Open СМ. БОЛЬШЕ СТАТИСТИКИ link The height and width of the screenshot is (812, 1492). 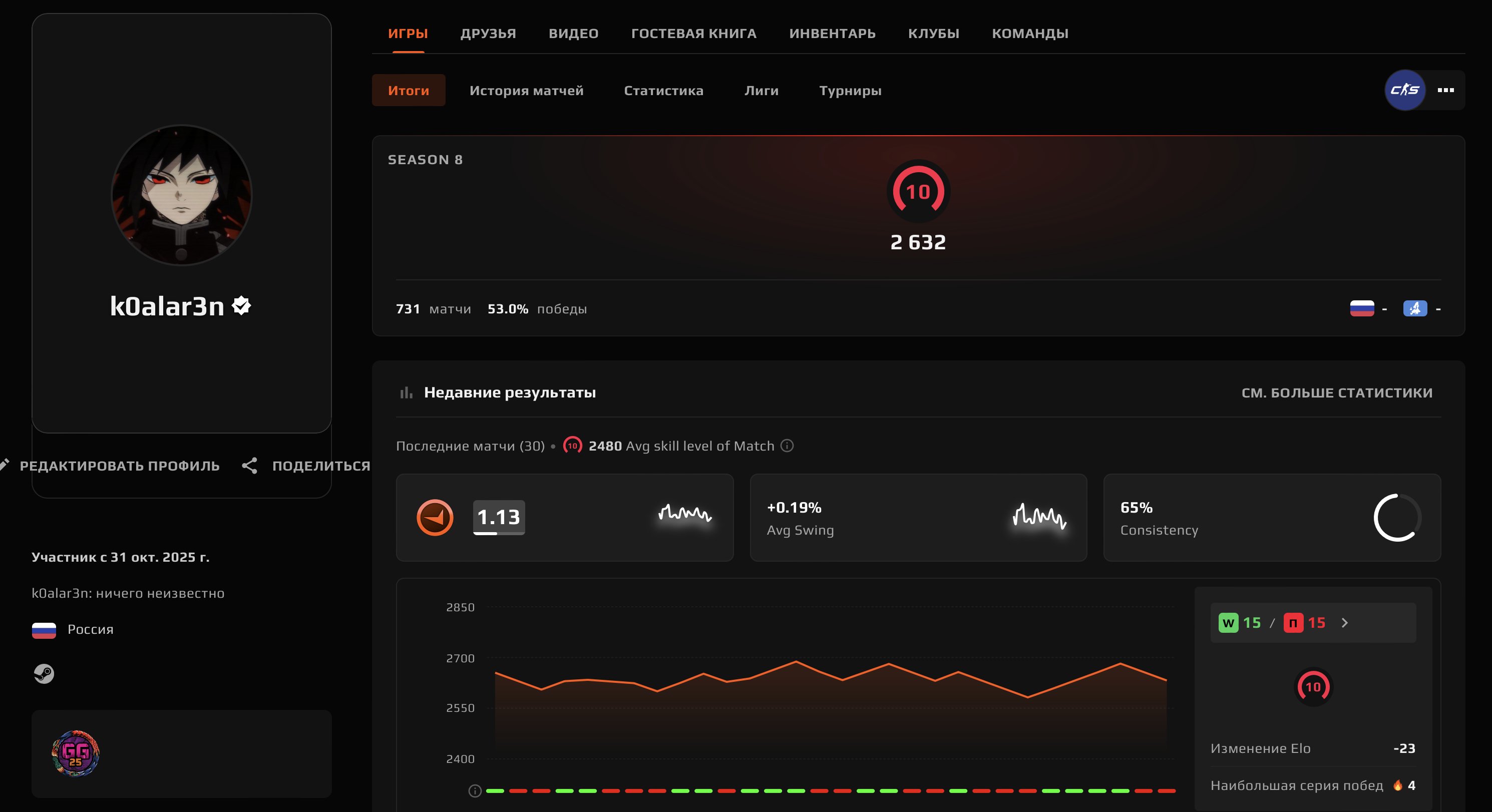tap(1337, 392)
